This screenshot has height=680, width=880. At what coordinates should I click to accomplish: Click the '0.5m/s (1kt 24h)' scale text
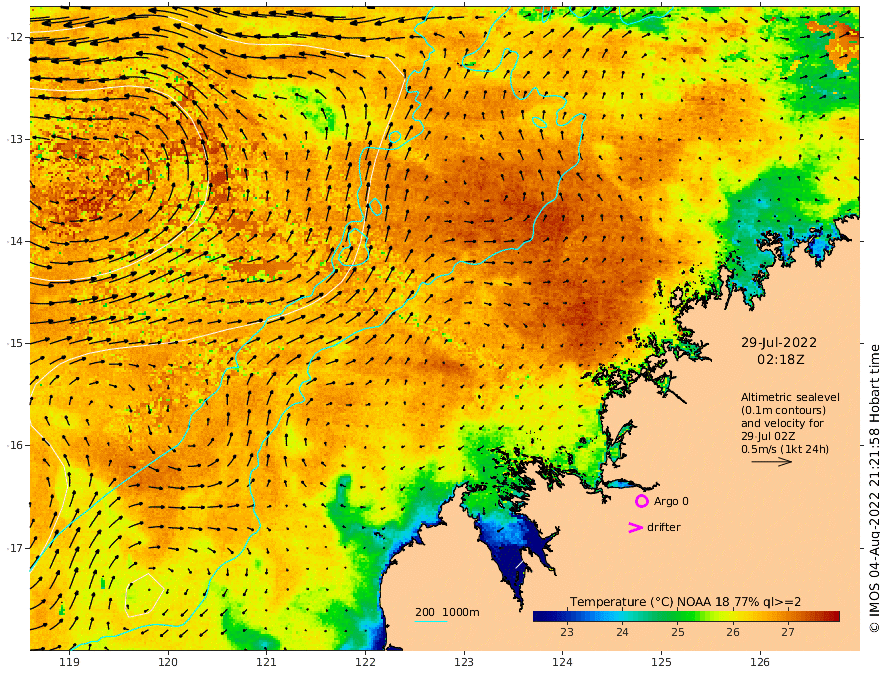(x=785, y=449)
